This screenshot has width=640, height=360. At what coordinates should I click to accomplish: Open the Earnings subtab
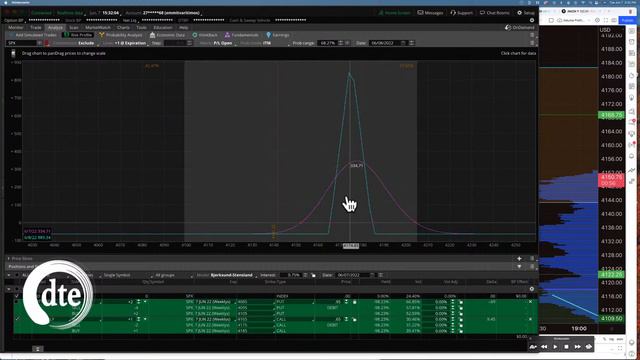pyautogui.click(x=278, y=35)
